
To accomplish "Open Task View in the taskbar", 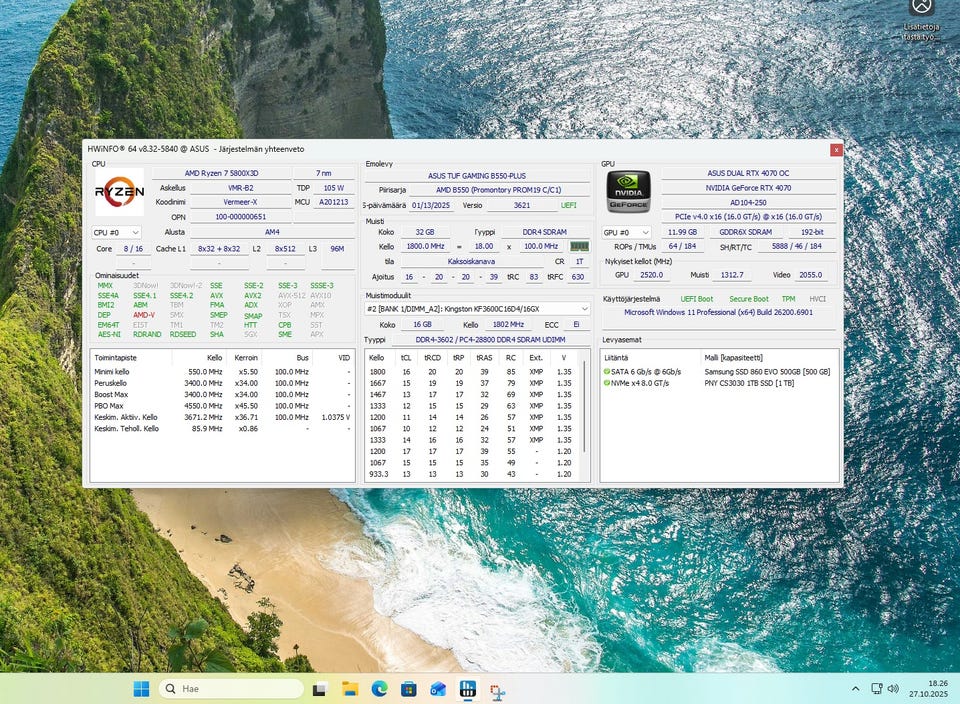I will point(320,689).
